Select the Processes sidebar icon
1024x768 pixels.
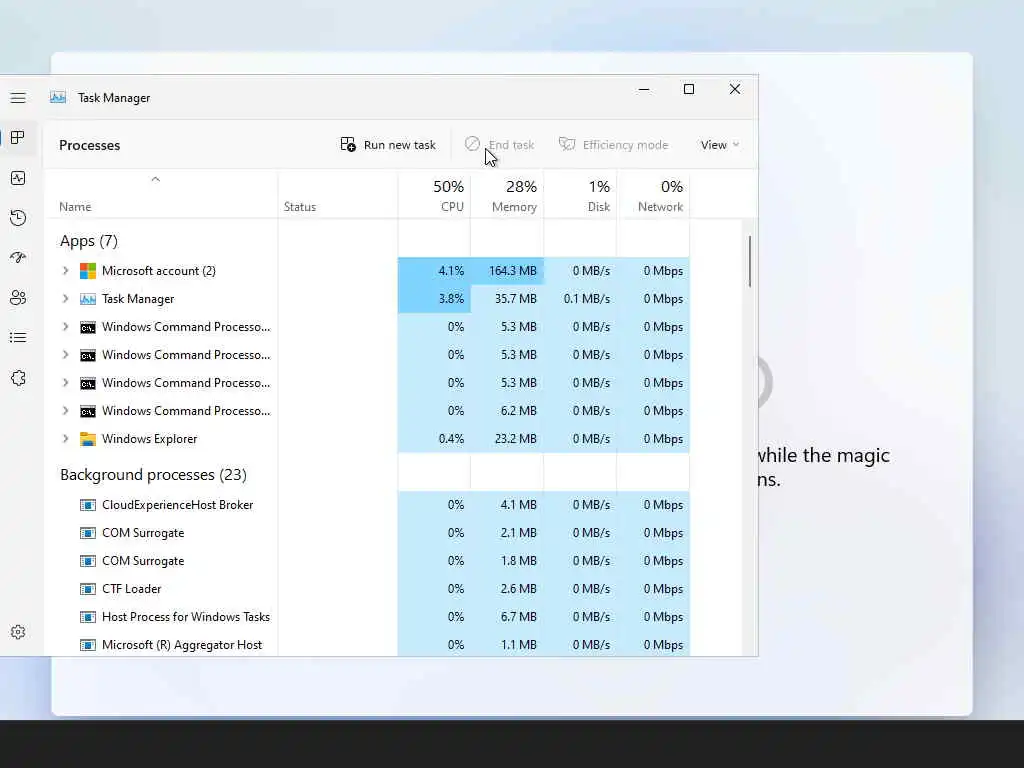[18, 138]
